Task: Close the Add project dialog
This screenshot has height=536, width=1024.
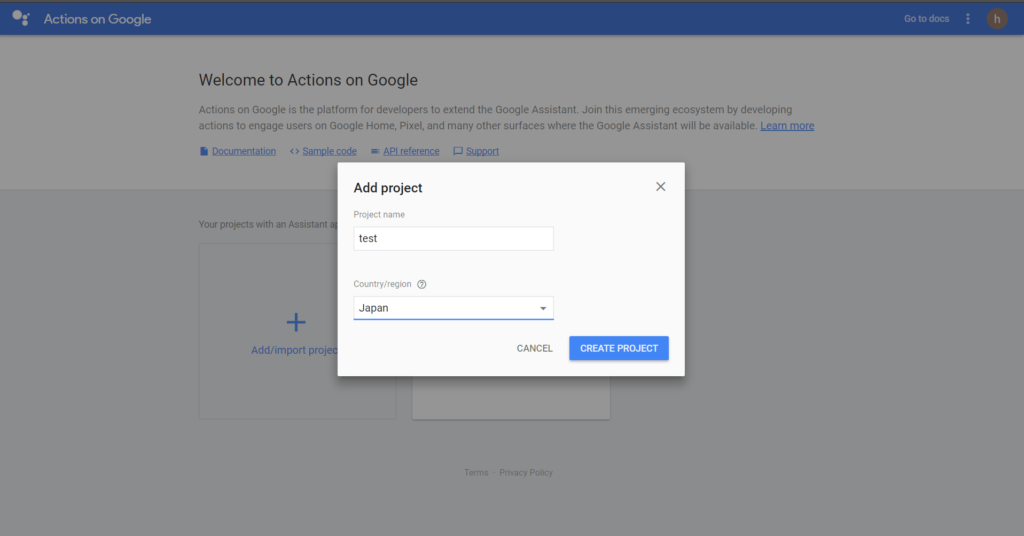Action: click(660, 187)
